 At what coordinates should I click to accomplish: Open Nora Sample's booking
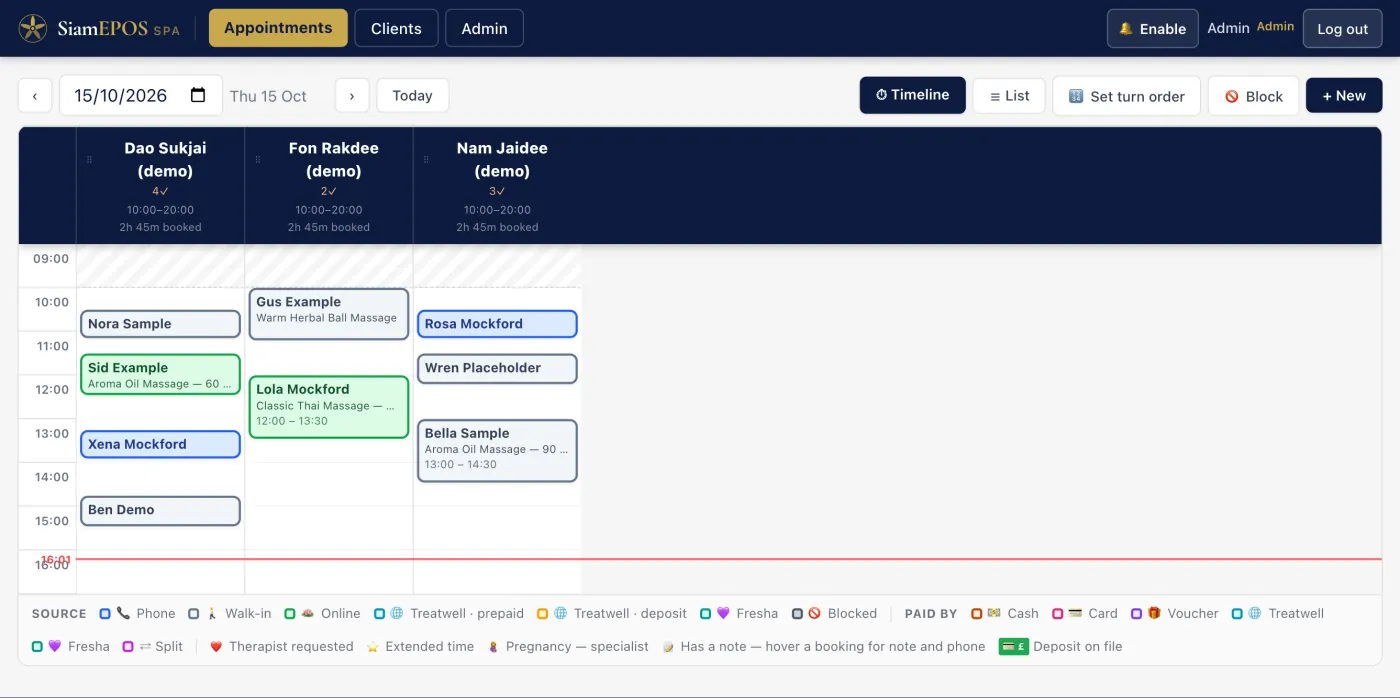click(x=160, y=324)
